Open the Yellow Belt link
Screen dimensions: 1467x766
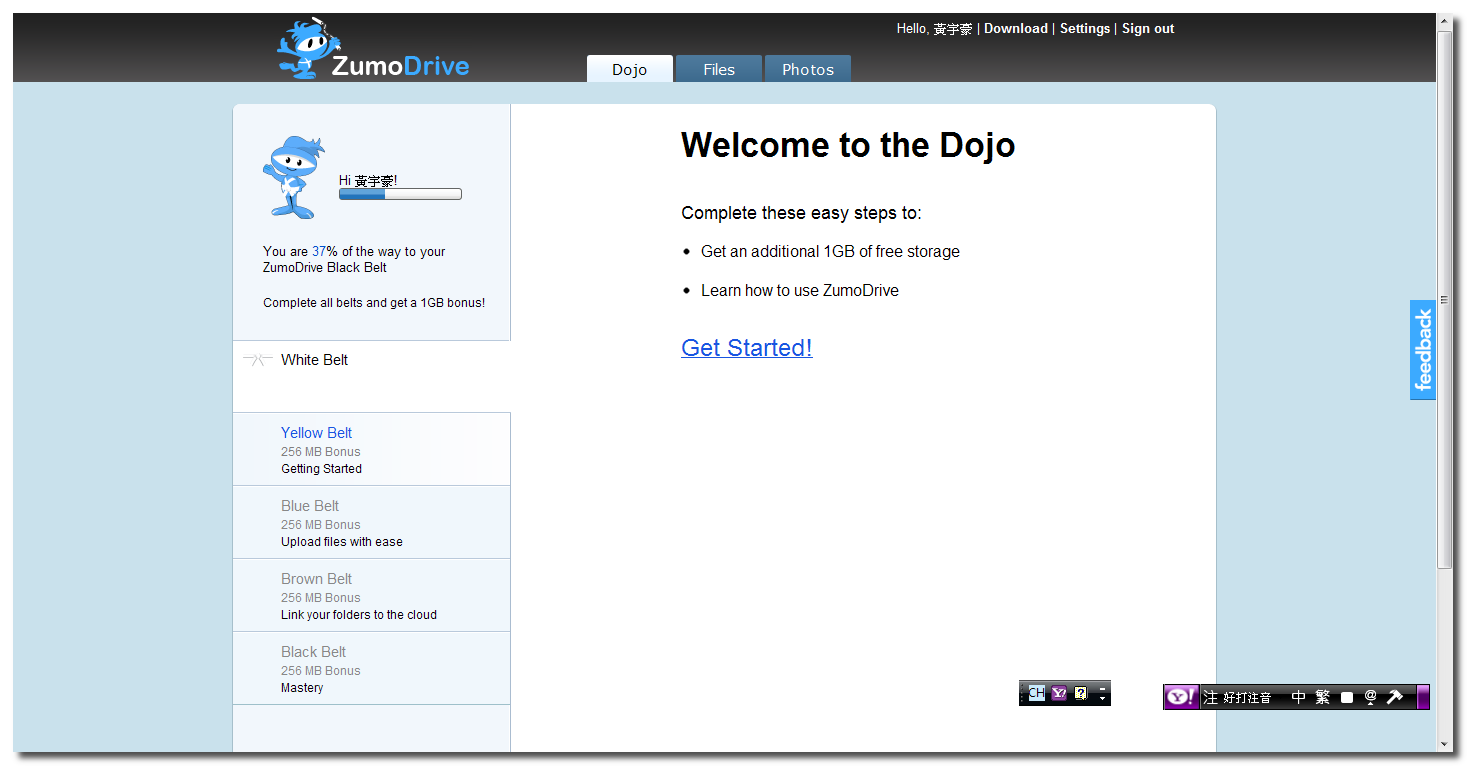point(316,433)
